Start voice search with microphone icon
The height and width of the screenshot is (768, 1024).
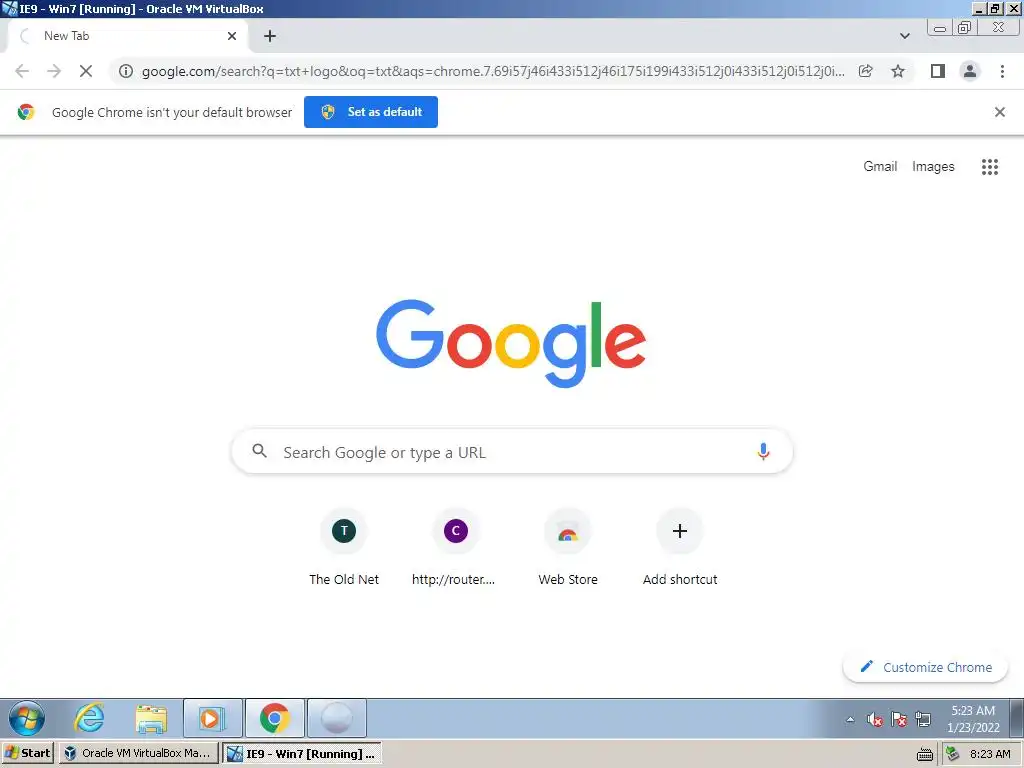pos(763,451)
